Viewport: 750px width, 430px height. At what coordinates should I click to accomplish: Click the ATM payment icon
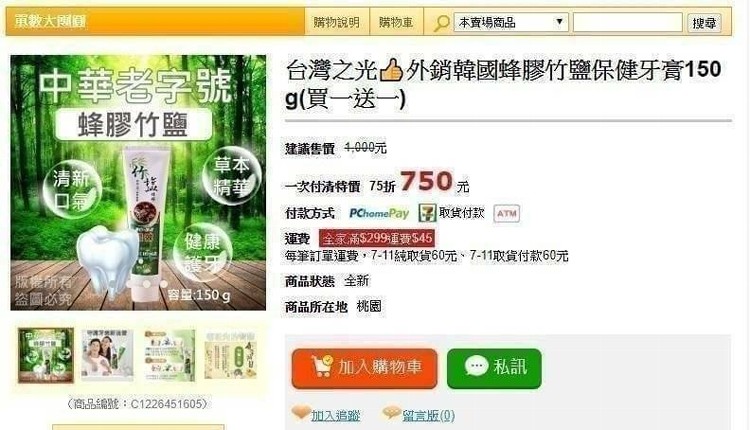(x=507, y=213)
